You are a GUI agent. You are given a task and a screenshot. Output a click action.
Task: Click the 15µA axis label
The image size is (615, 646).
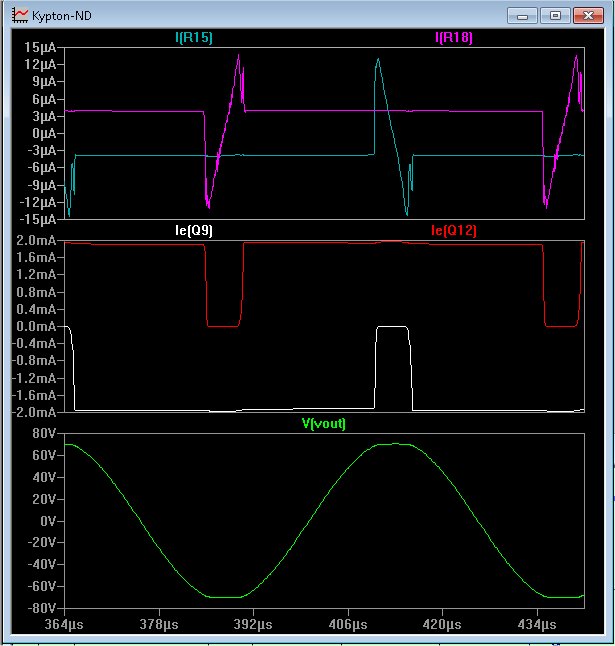[40, 47]
